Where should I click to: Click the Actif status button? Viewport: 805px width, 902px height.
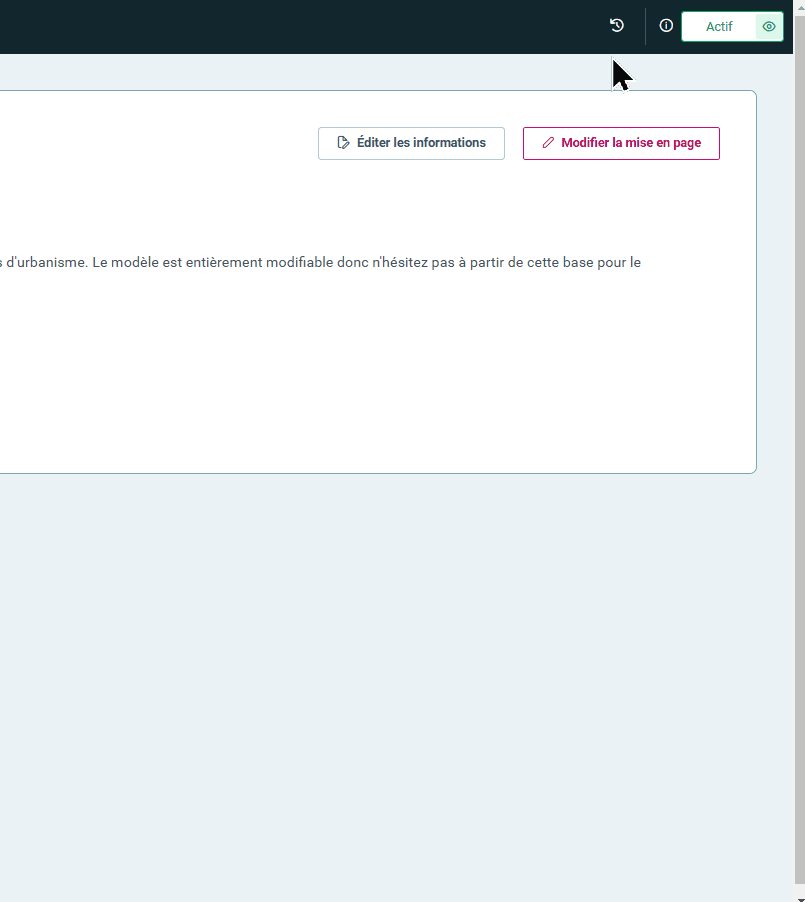pos(719,26)
